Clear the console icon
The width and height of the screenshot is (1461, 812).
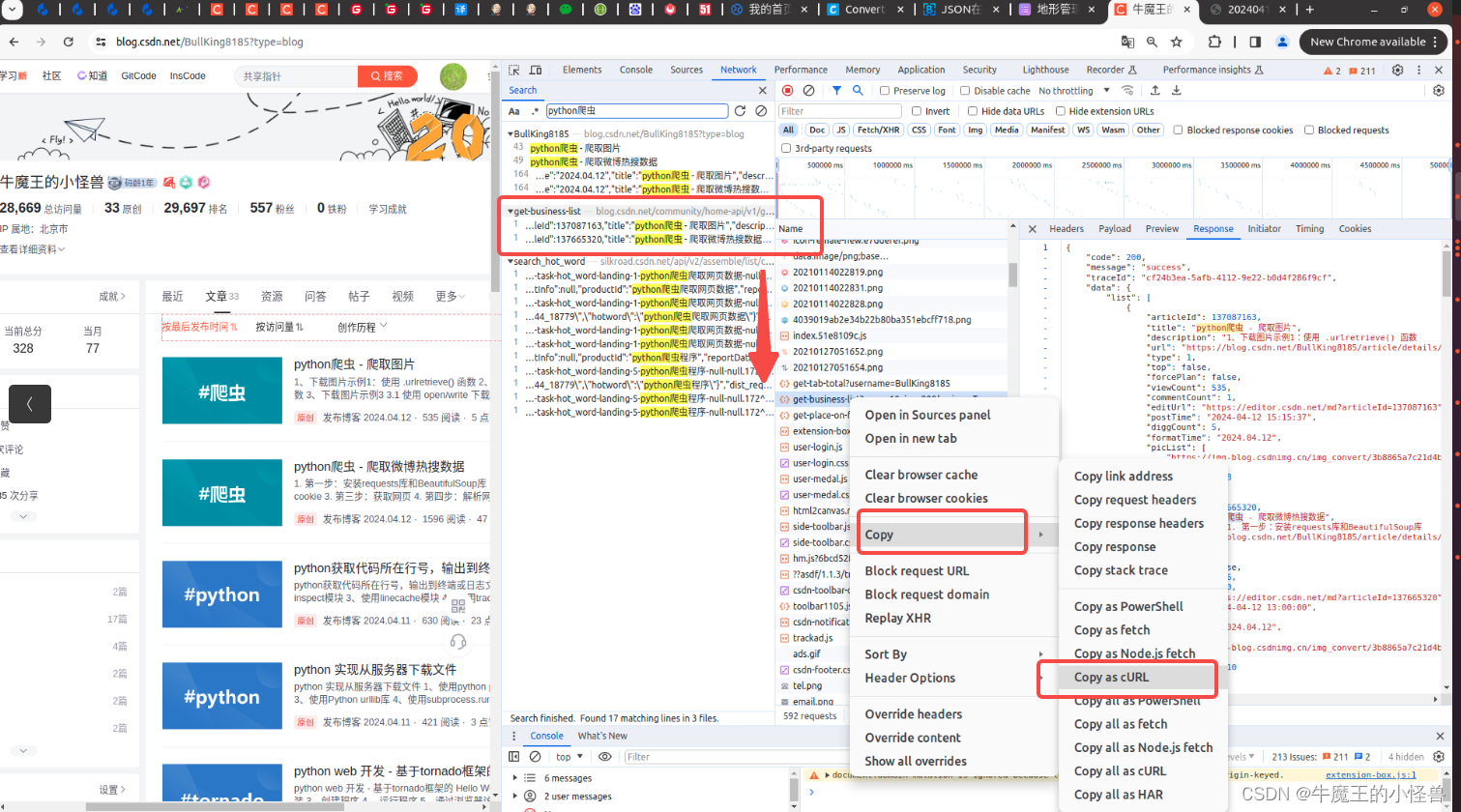tap(535, 757)
